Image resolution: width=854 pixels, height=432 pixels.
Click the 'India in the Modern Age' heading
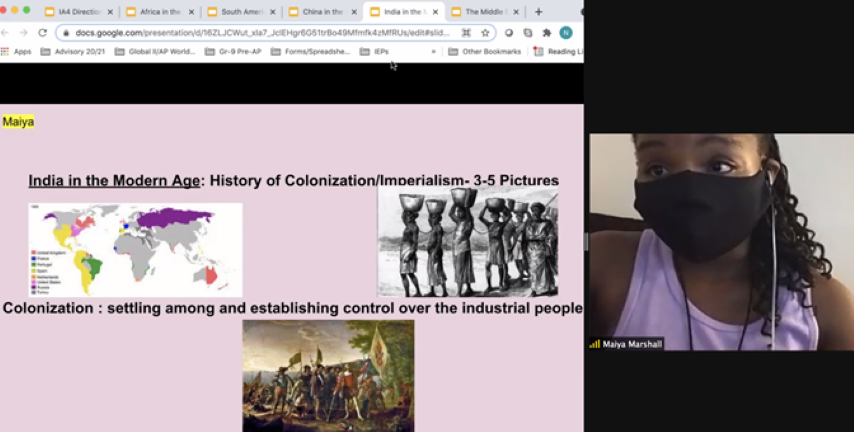[x=113, y=181]
